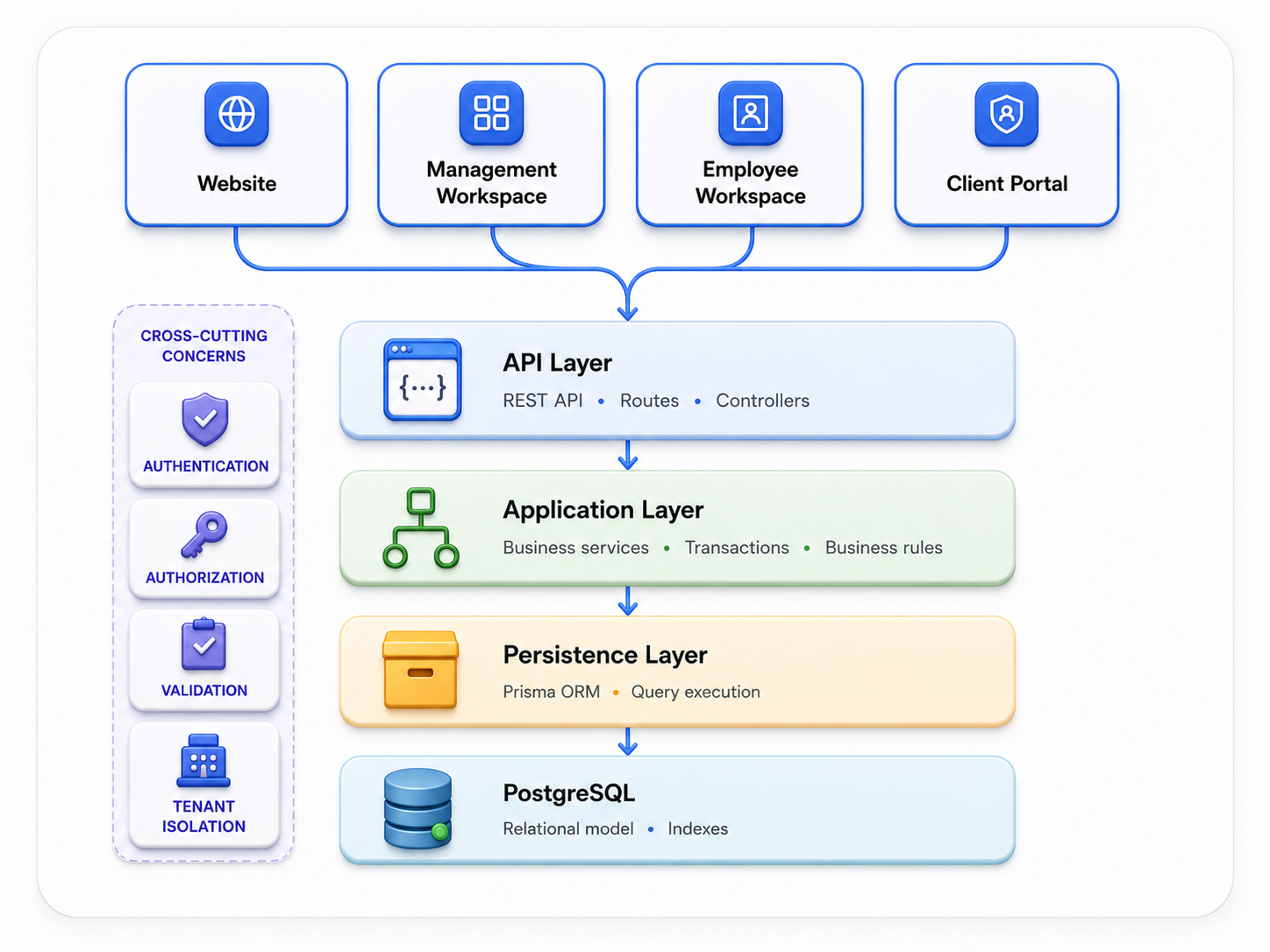Click the Client Portal shield icon
Viewport: 1270px width, 952px height.
(1007, 114)
